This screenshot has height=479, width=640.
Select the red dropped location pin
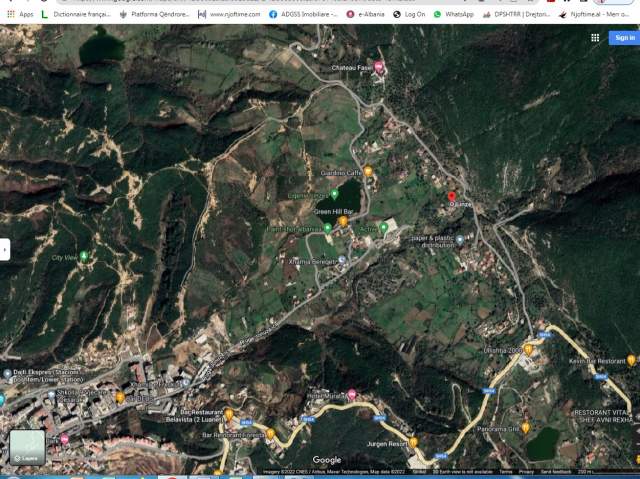point(451,197)
